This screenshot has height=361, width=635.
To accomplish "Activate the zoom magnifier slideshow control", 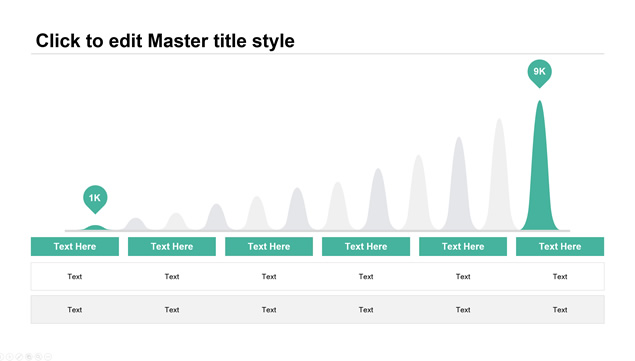I will pyautogui.click(x=38, y=357).
